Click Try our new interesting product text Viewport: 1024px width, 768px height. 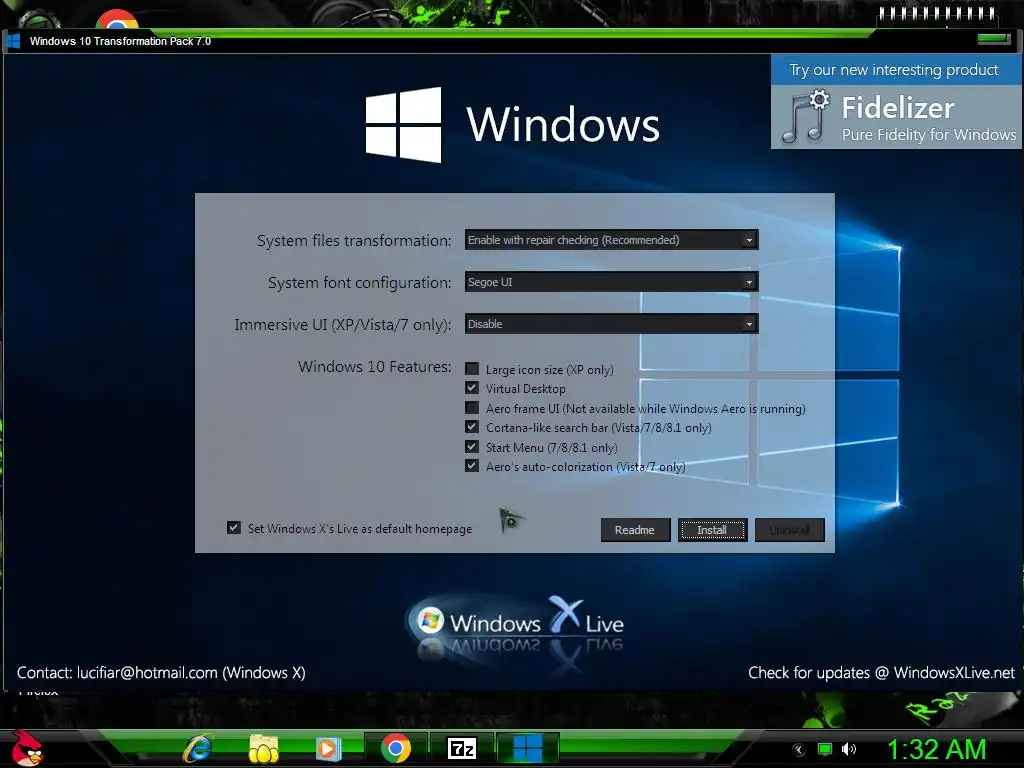pyautogui.click(x=893, y=69)
